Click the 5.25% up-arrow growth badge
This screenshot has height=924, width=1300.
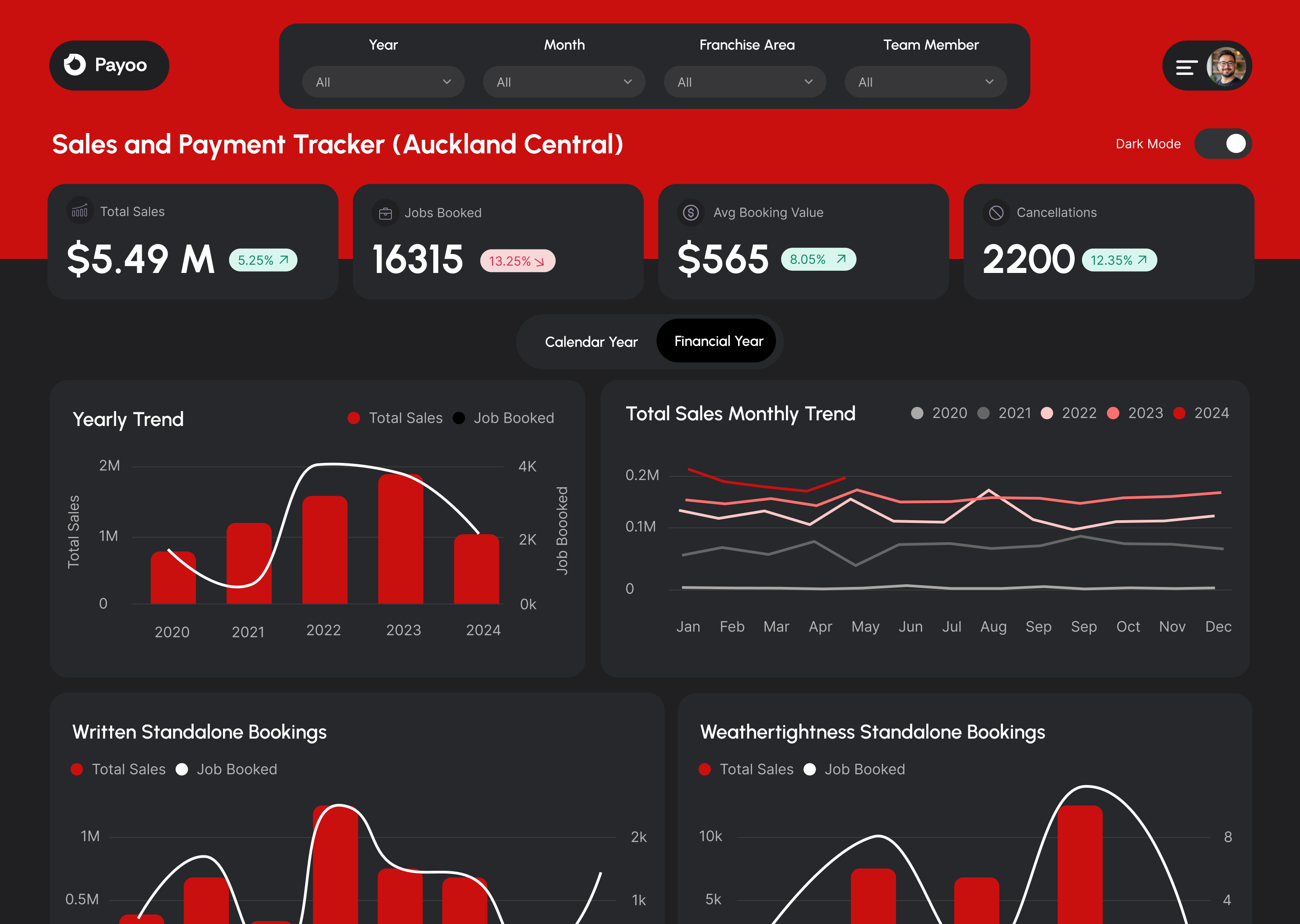(263, 260)
